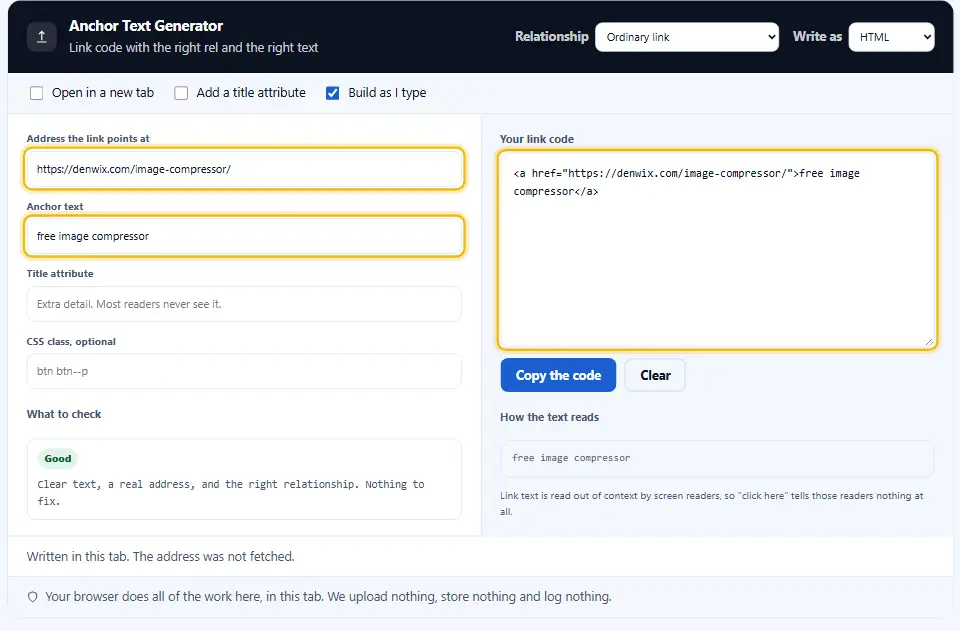Click the 'What to check' heading
This screenshot has height=631, width=960.
64,414
